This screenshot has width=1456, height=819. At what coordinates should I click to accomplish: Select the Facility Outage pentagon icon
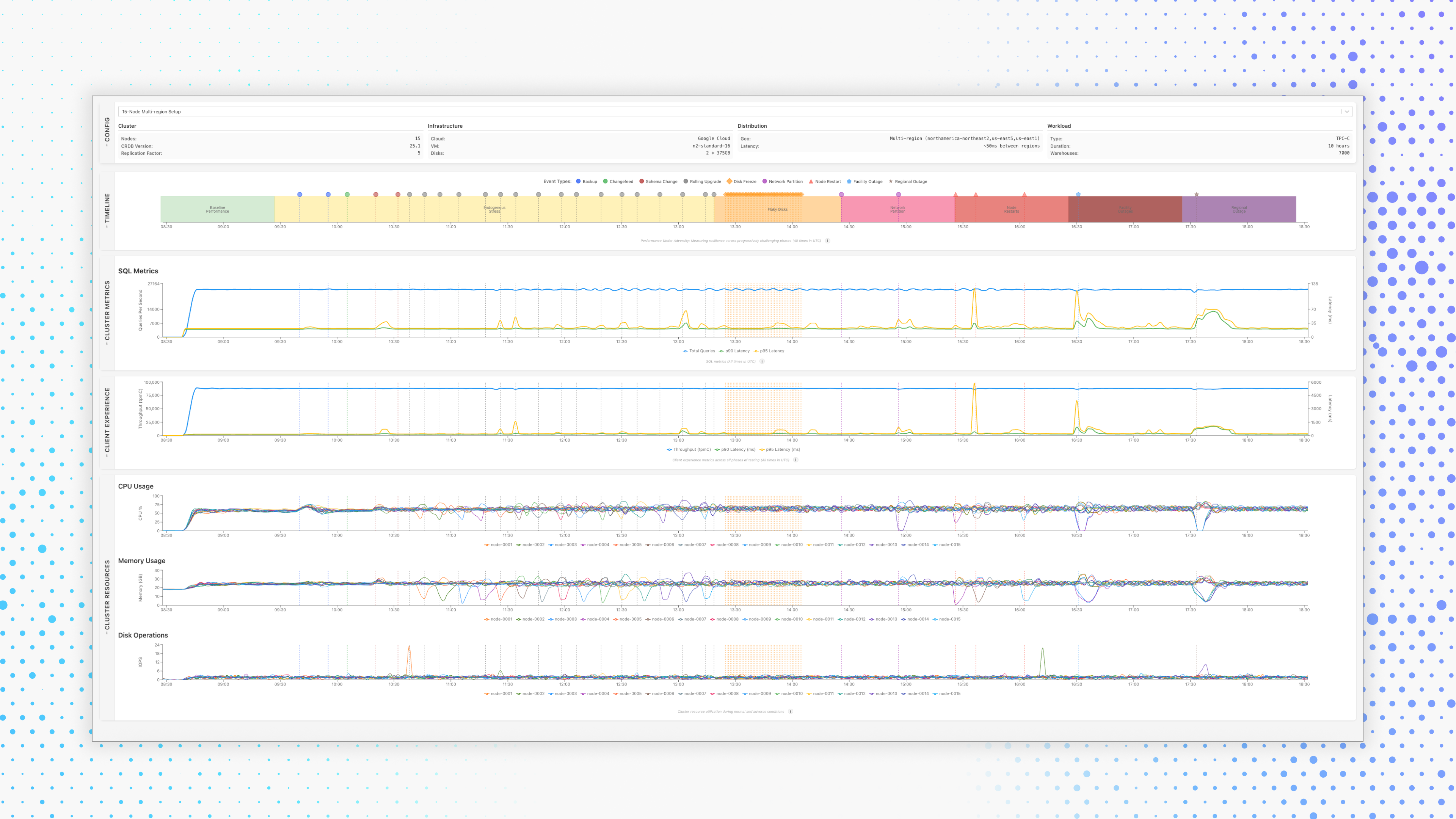[x=849, y=182]
